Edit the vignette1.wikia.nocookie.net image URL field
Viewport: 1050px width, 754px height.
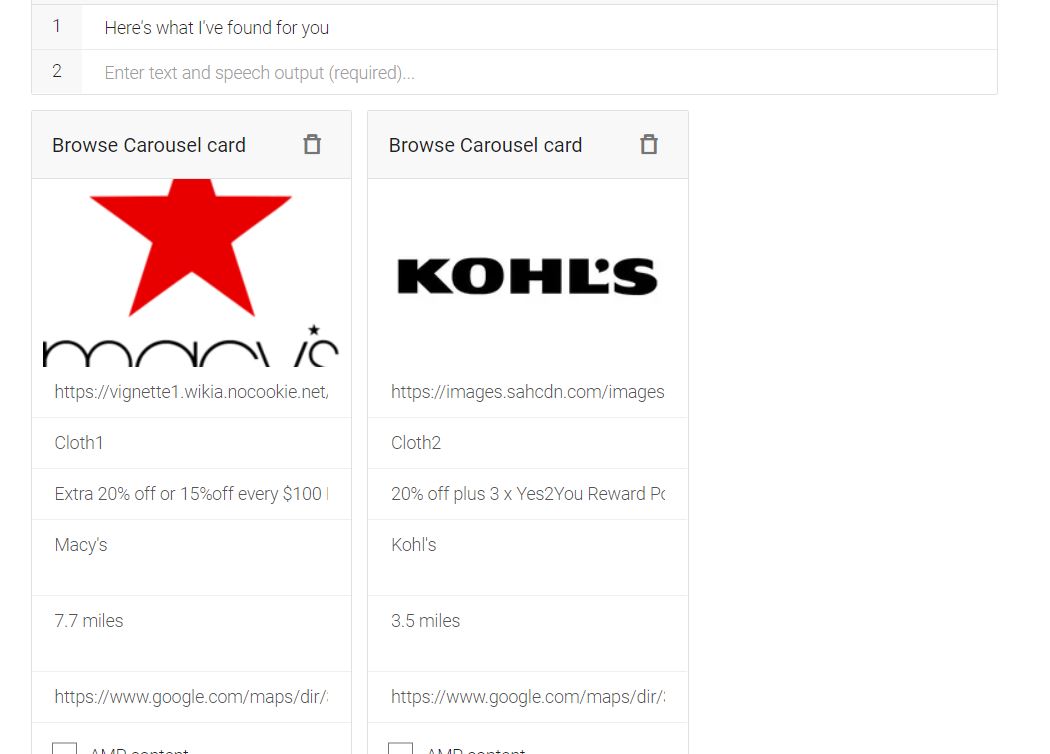coord(192,392)
